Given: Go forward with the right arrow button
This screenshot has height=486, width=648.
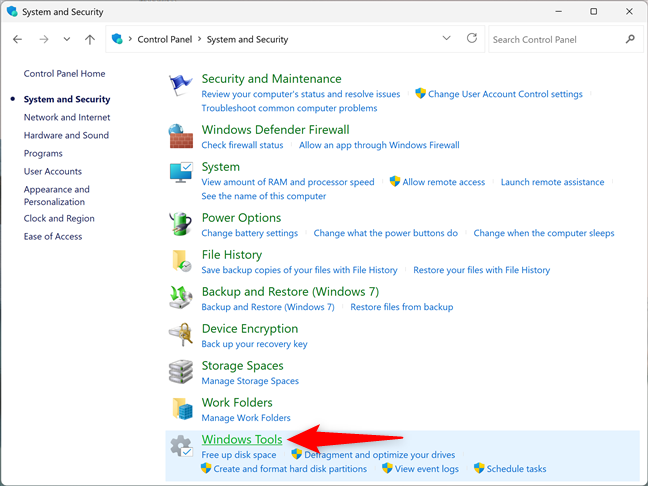Looking at the screenshot, I should pyautogui.click(x=44, y=39).
